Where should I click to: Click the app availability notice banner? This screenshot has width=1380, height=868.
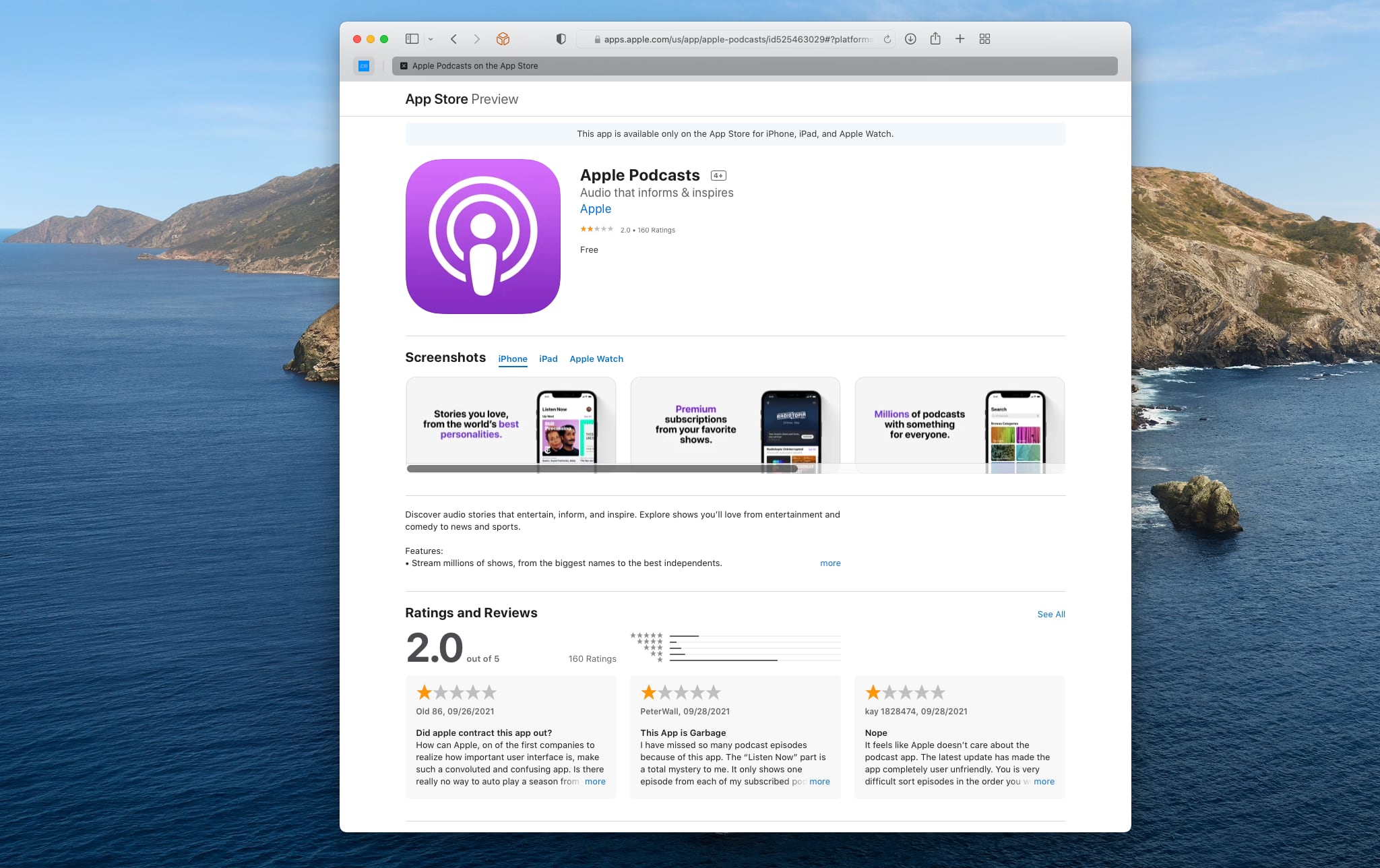735,134
